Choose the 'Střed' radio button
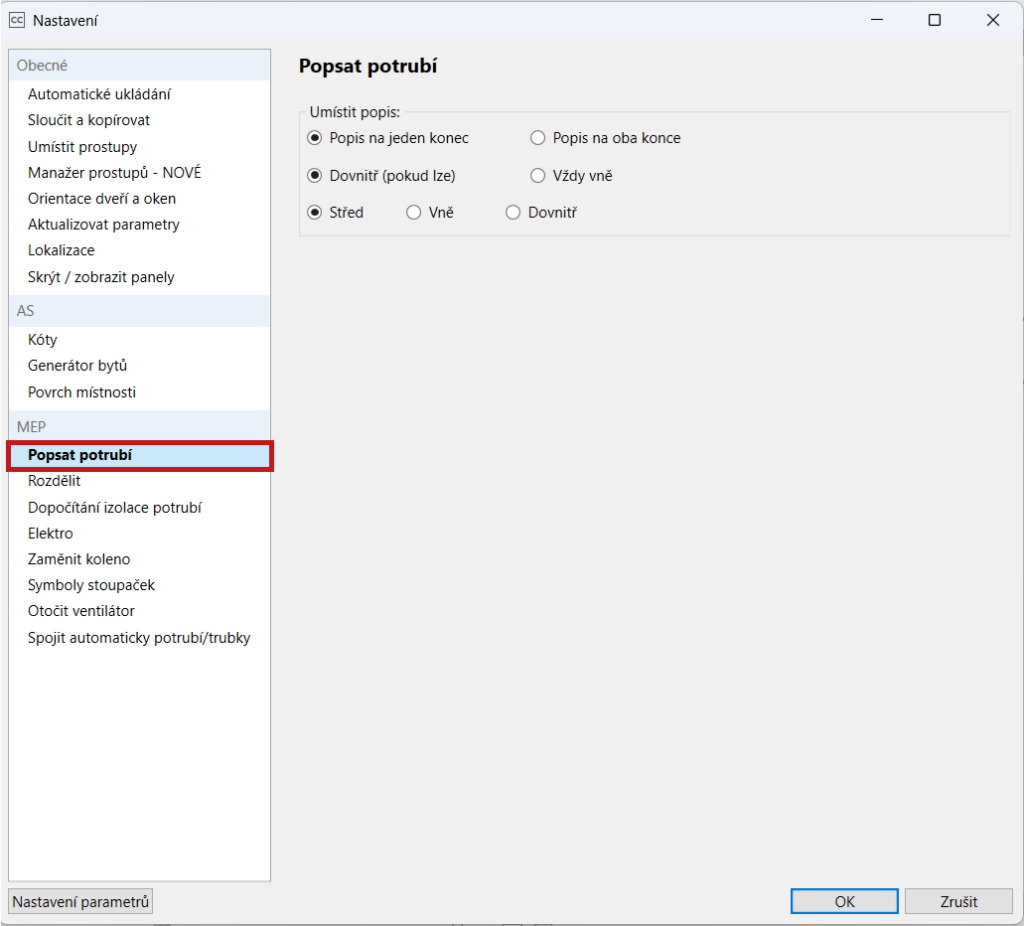Screen dimensions: 1024x926 (x=315, y=213)
